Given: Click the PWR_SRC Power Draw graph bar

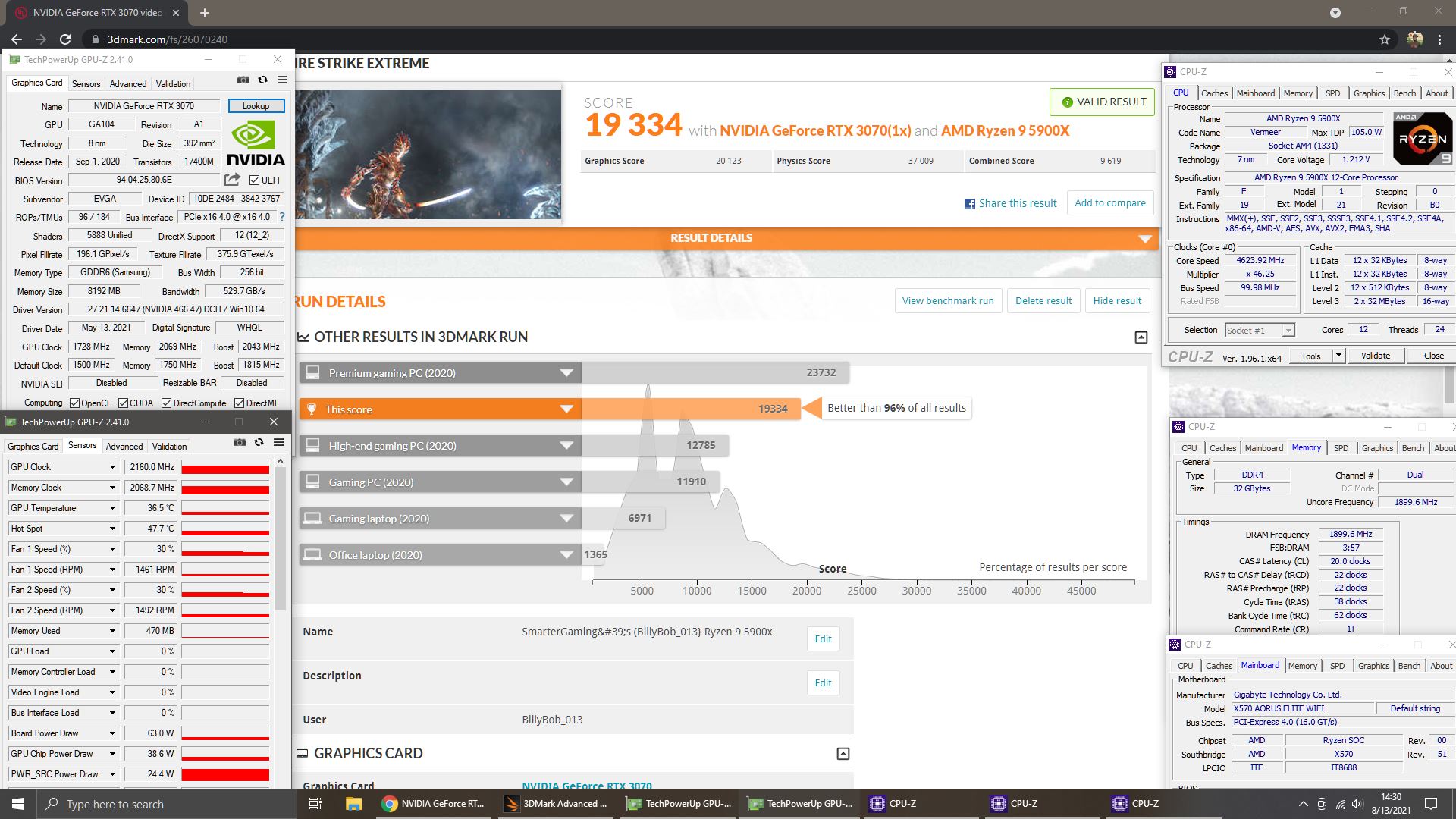Looking at the screenshot, I should (225, 774).
